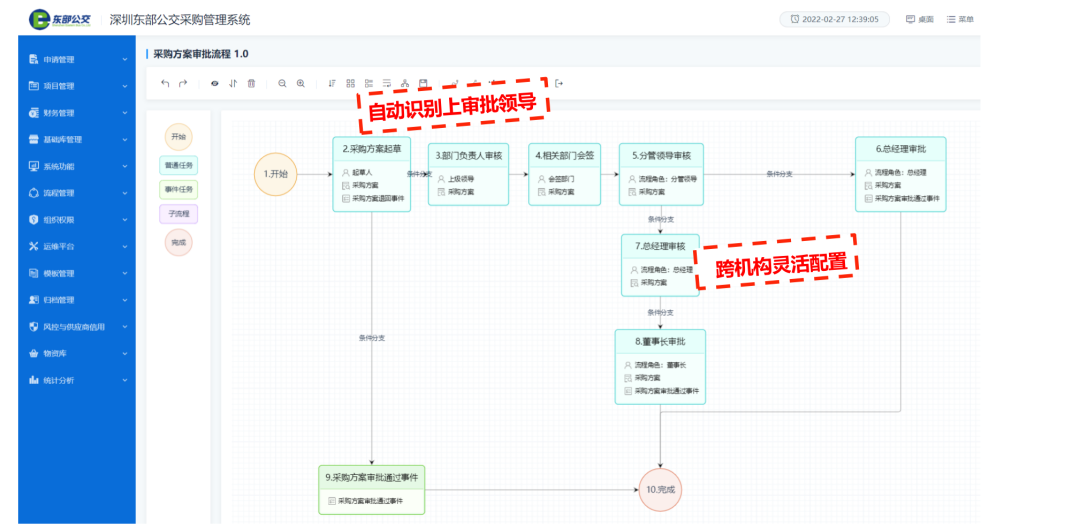The height and width of the screenshot is (528, 1080).
Task: Expand the 流程管理 sidebar menu
Action: coord(78,193)
